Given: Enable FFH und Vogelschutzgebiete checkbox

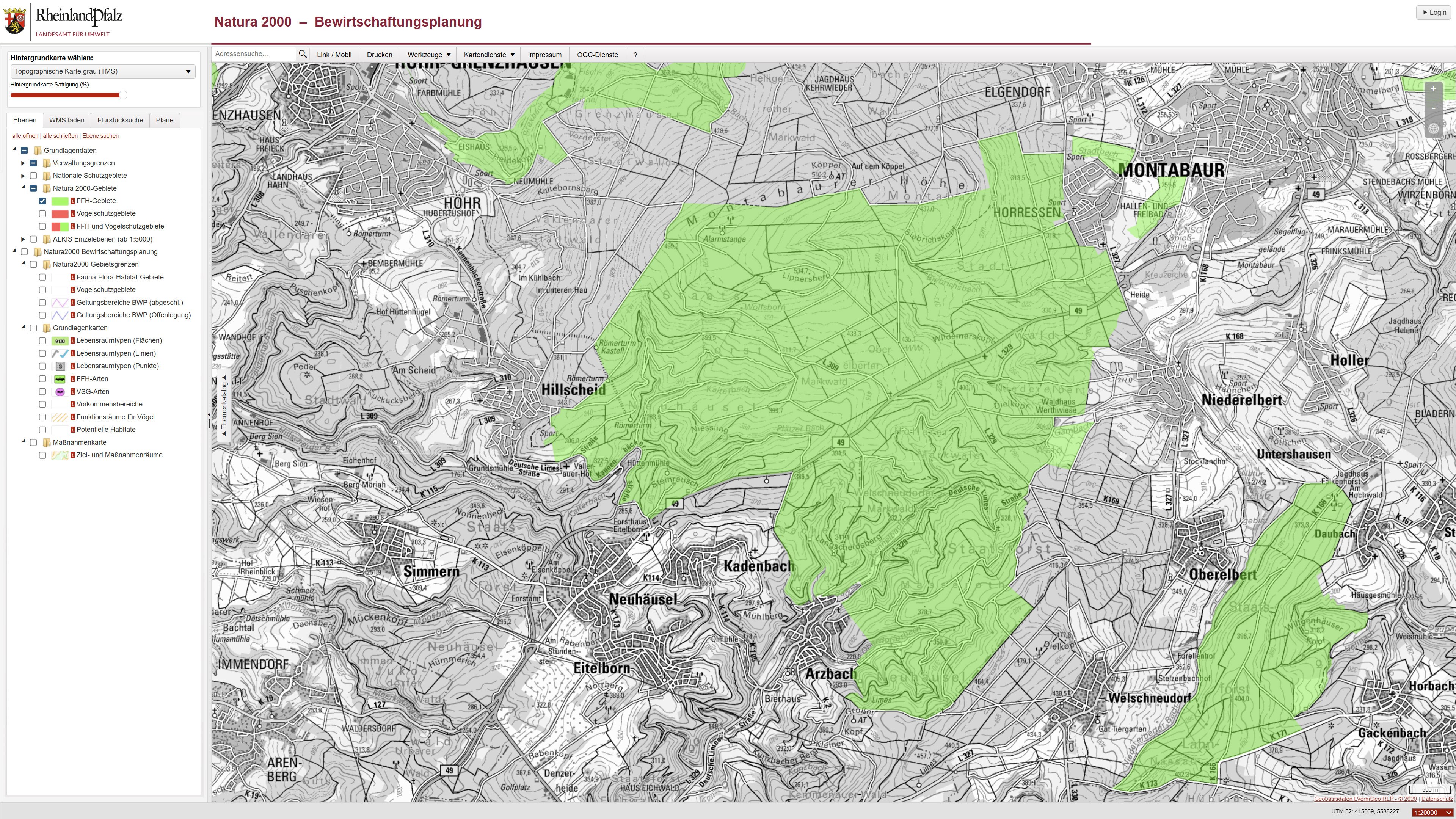Looking at the screenshot, I should (x=42, y=227).
